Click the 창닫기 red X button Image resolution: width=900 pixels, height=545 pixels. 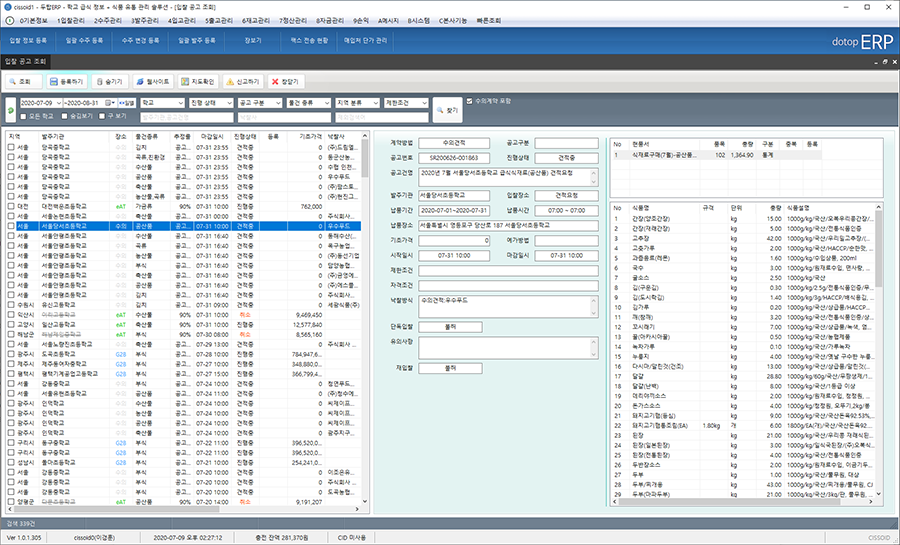click(286, 81)
